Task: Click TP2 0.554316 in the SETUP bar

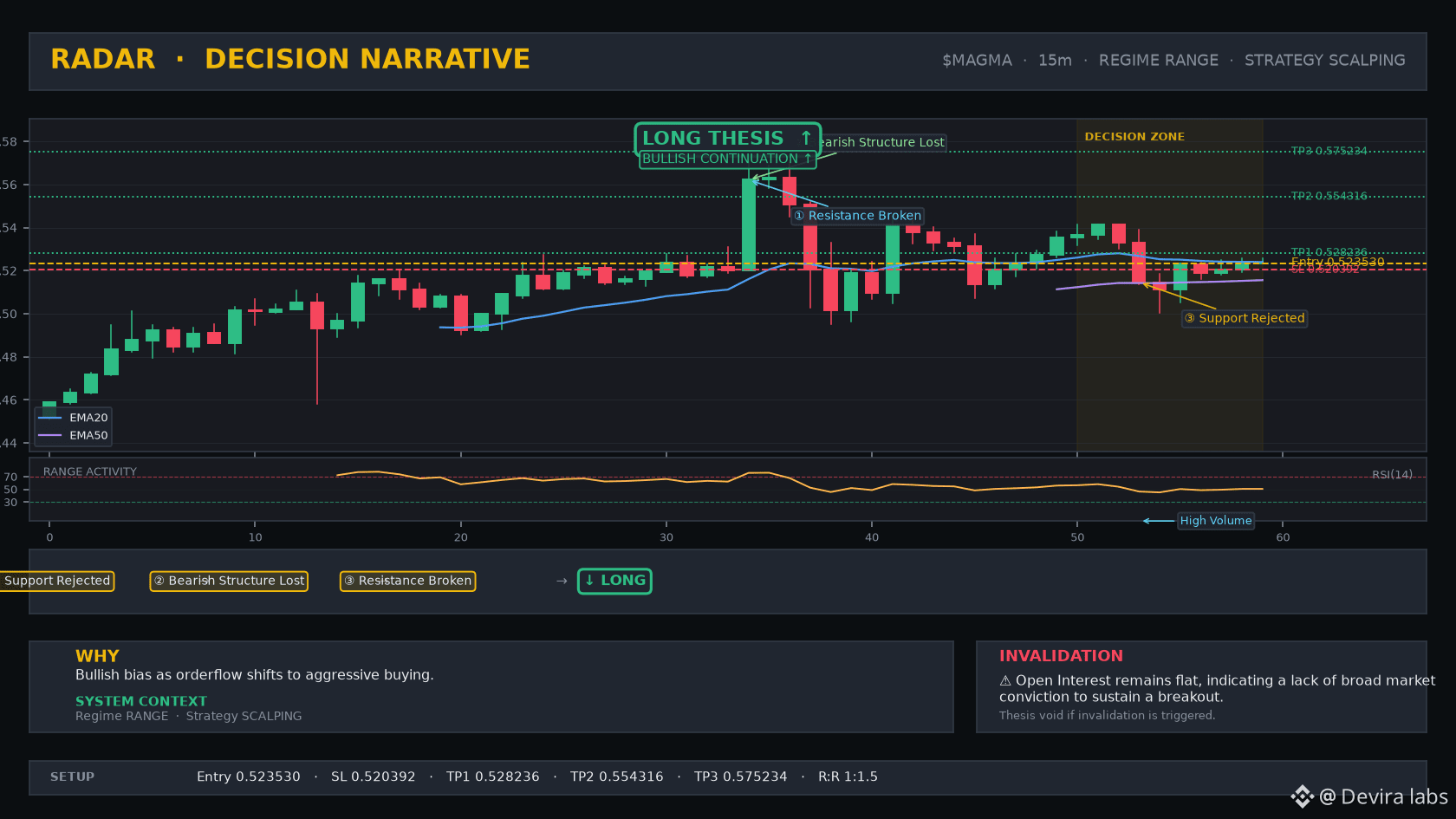Action: tap(617, 777)
